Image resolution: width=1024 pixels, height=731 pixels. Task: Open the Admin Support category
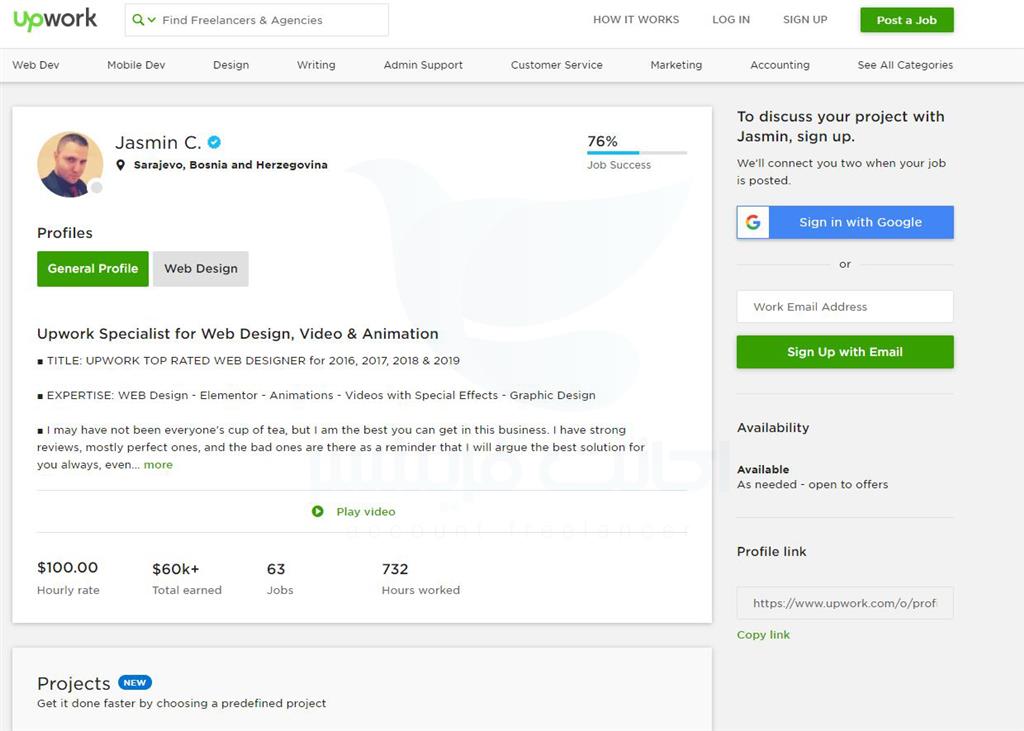(423, 65)
